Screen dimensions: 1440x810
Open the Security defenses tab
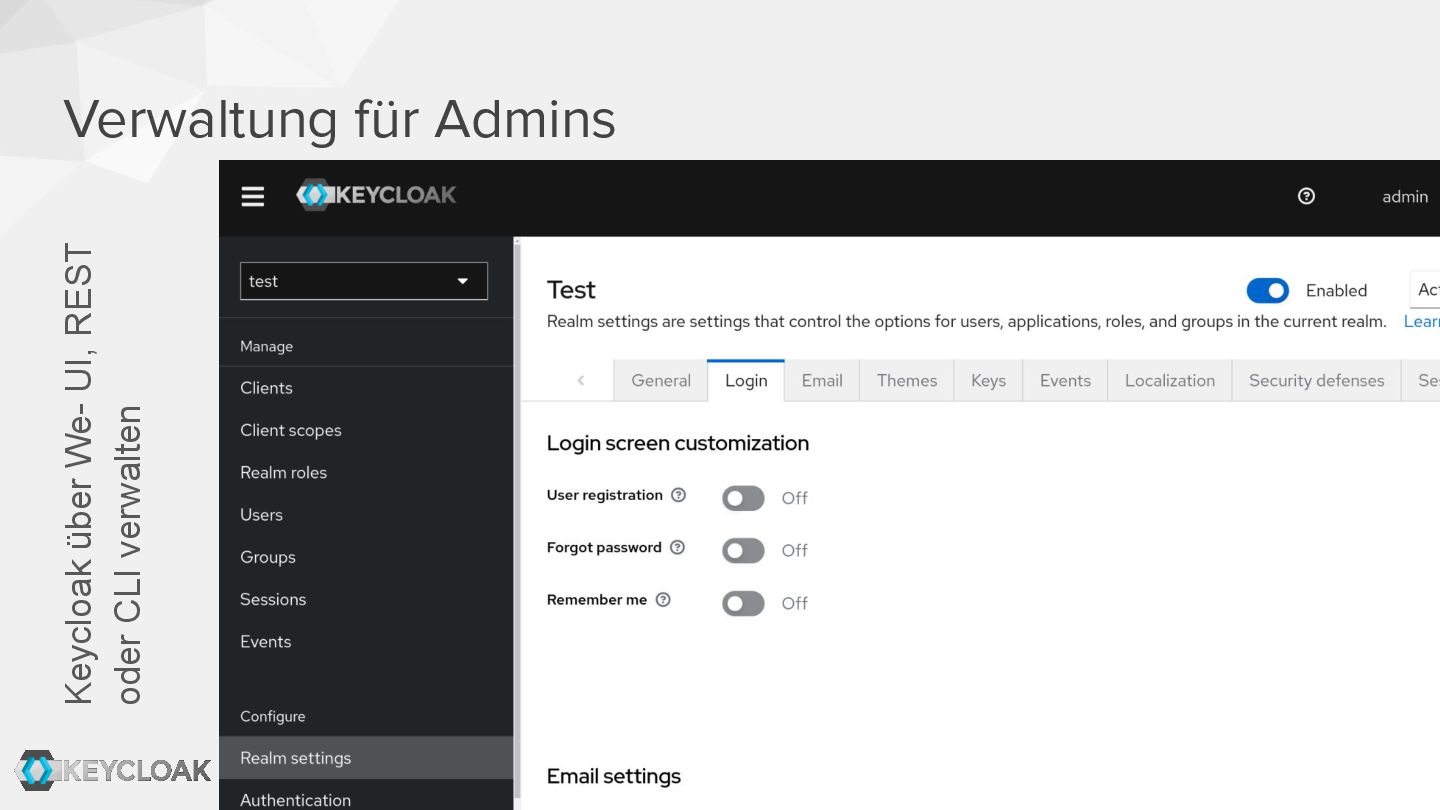pyautogui.click(x=1316, y=380)
